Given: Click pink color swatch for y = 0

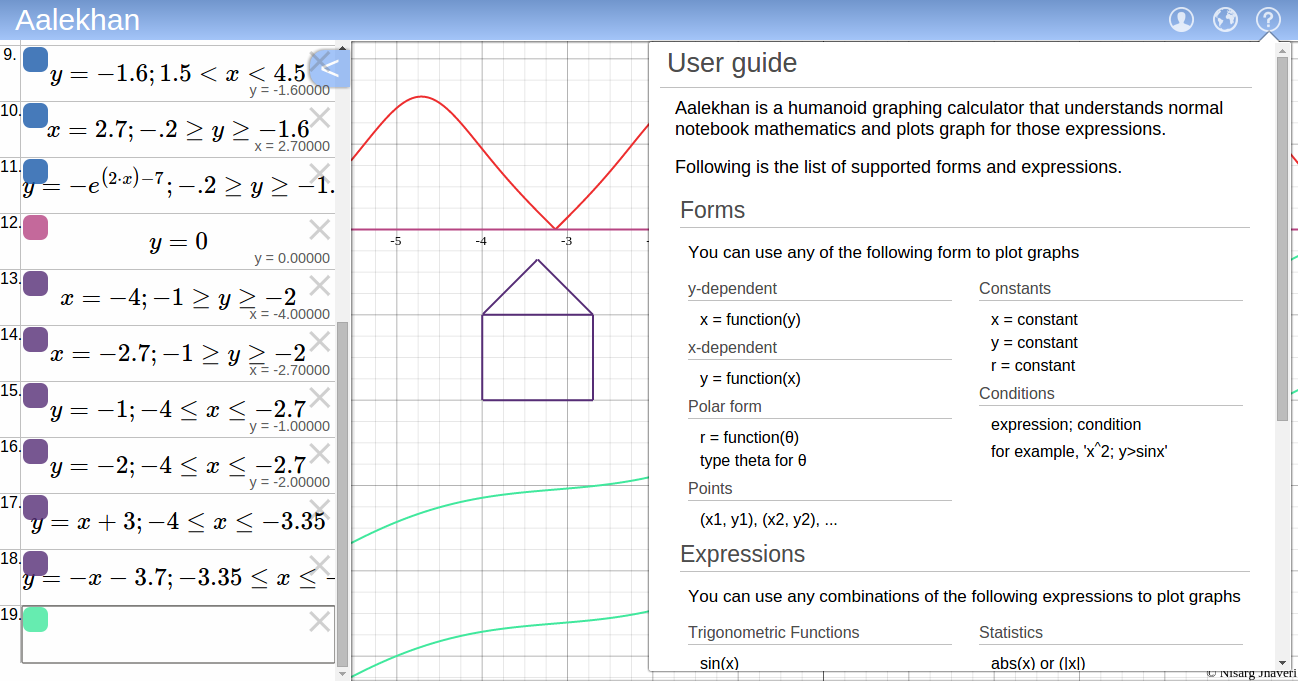Looking at the screenshot, I should (x=35, y=227).
